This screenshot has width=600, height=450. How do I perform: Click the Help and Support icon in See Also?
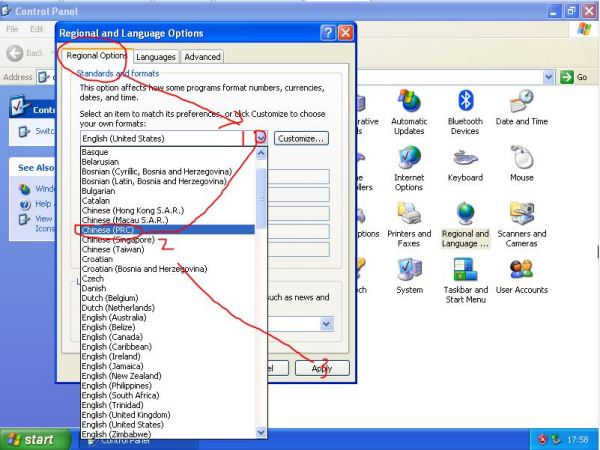(25, 205)
